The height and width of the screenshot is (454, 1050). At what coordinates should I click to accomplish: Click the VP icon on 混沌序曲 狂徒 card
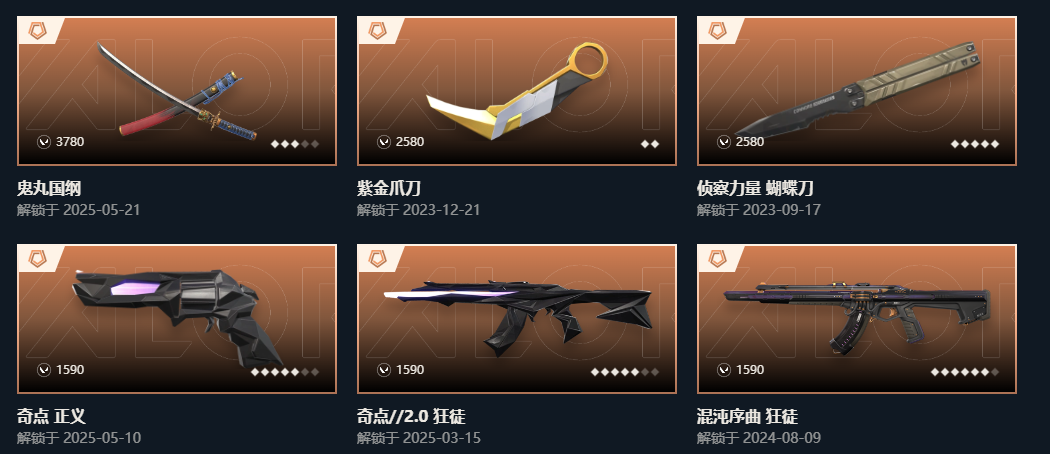pyautogui.click(x=724, y=370)
